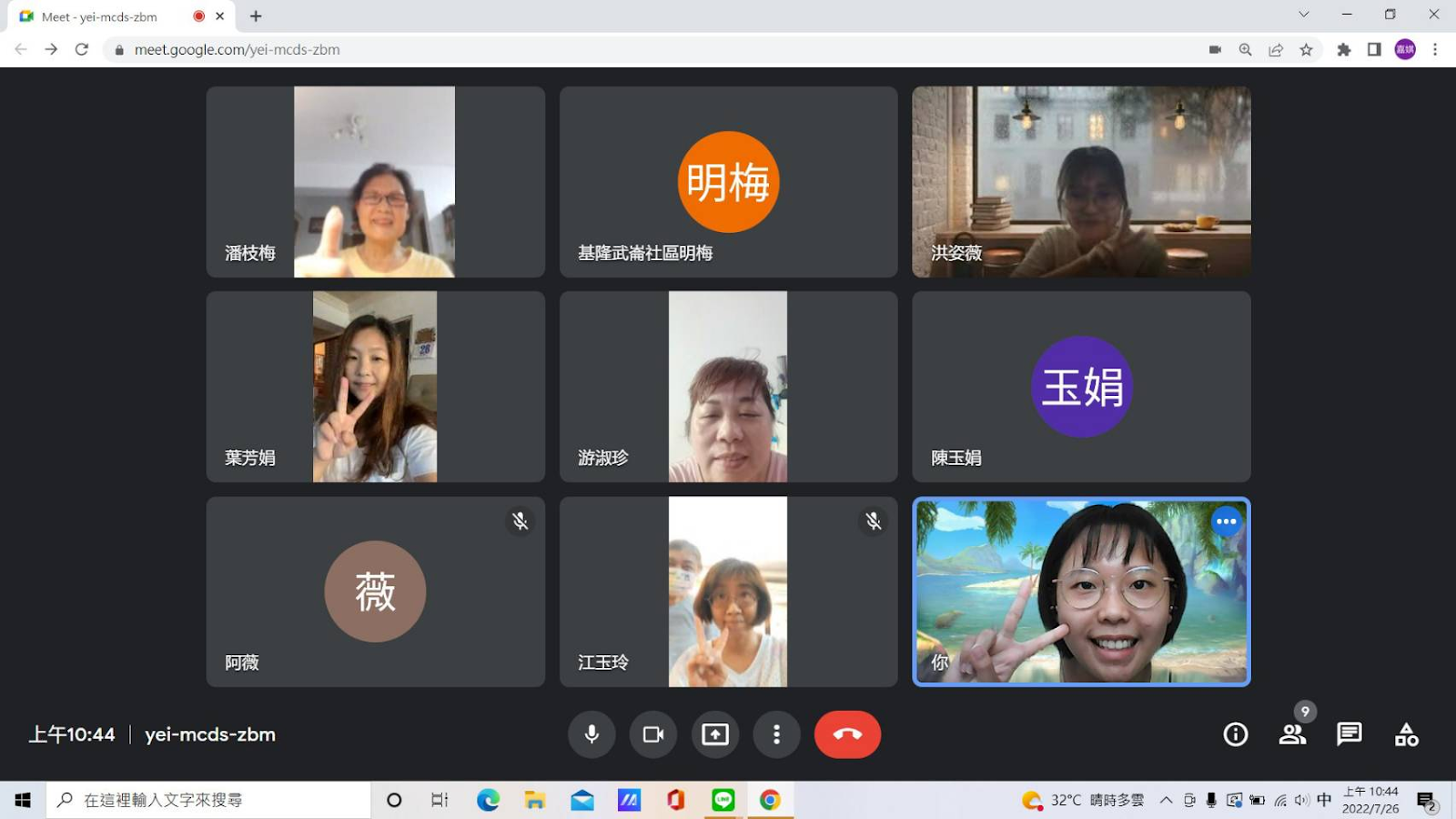Open the activities panel
The image size is (1456, 819).
click(x=1407, y=734)
